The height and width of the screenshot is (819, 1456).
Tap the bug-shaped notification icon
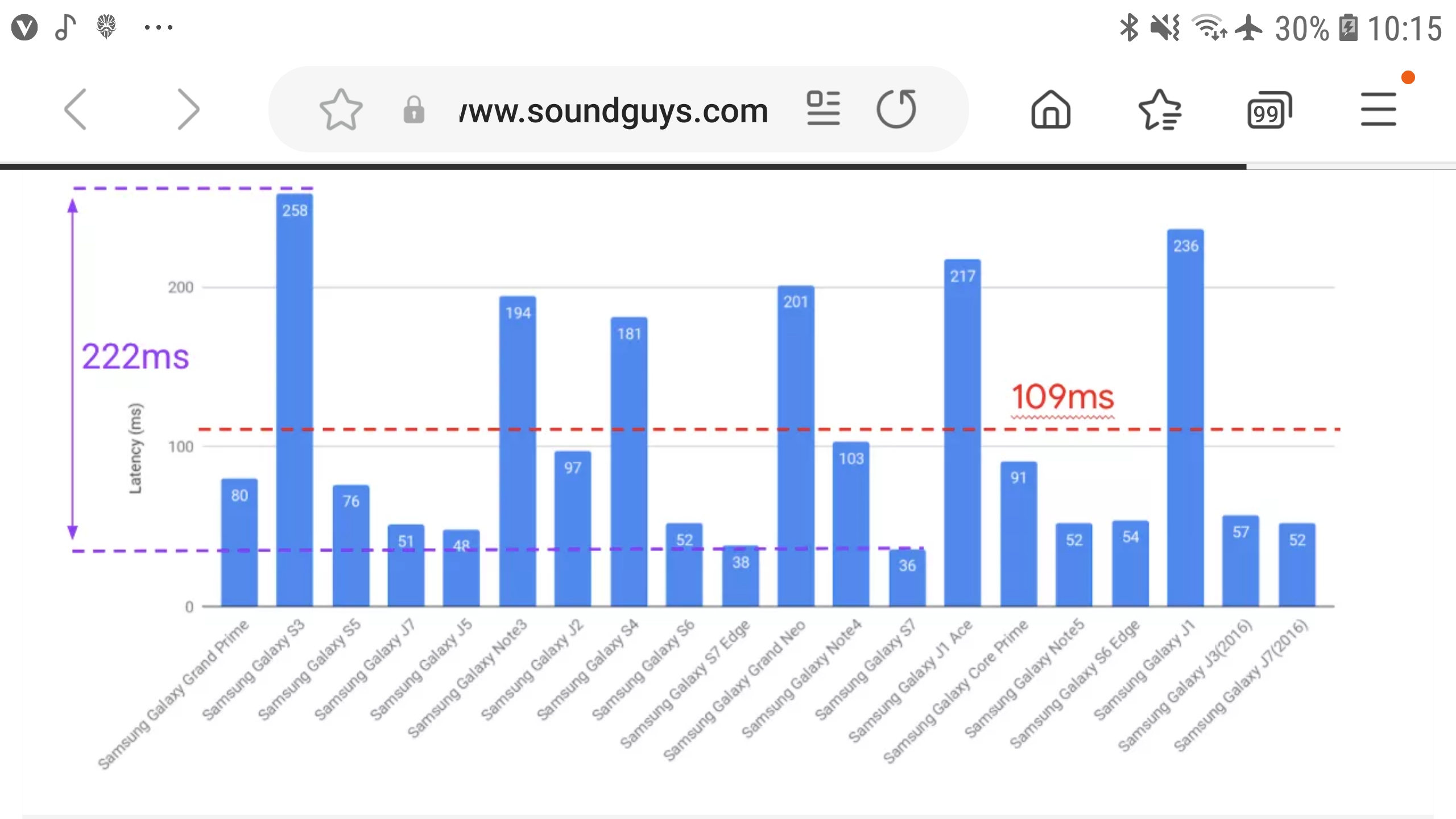coord(106,27)
